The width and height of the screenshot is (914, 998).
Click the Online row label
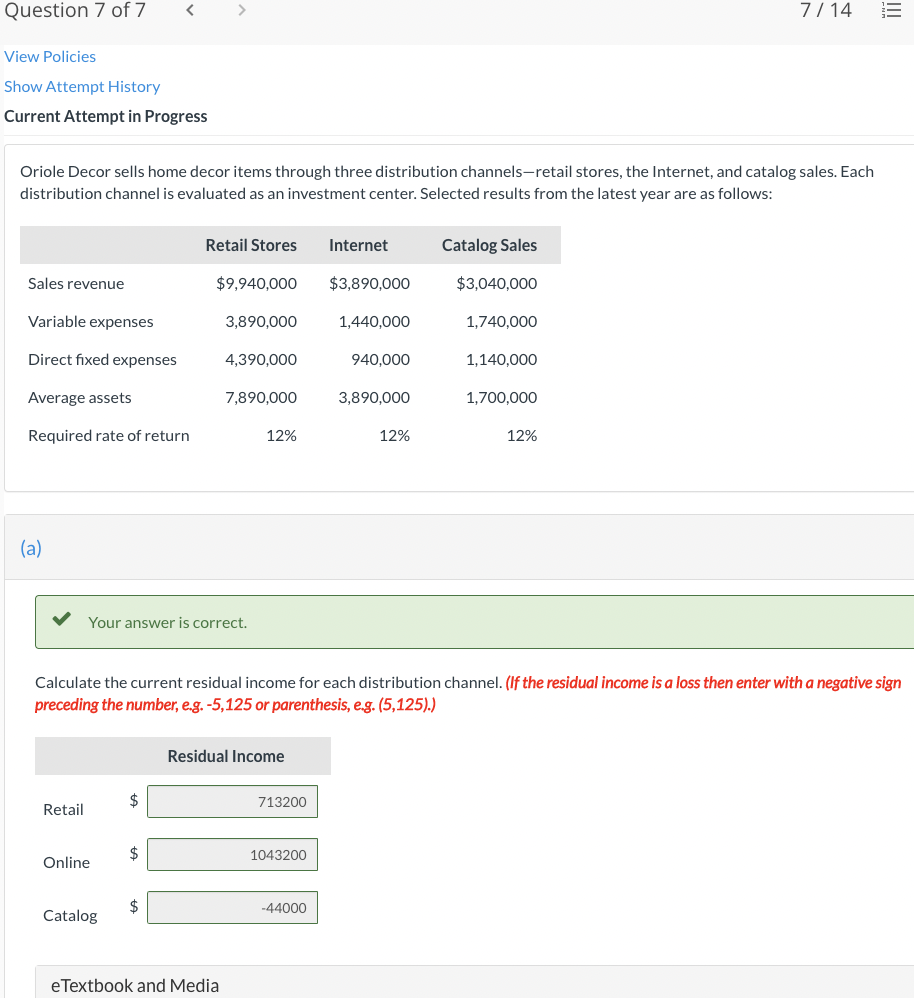[x=66, y=862]
